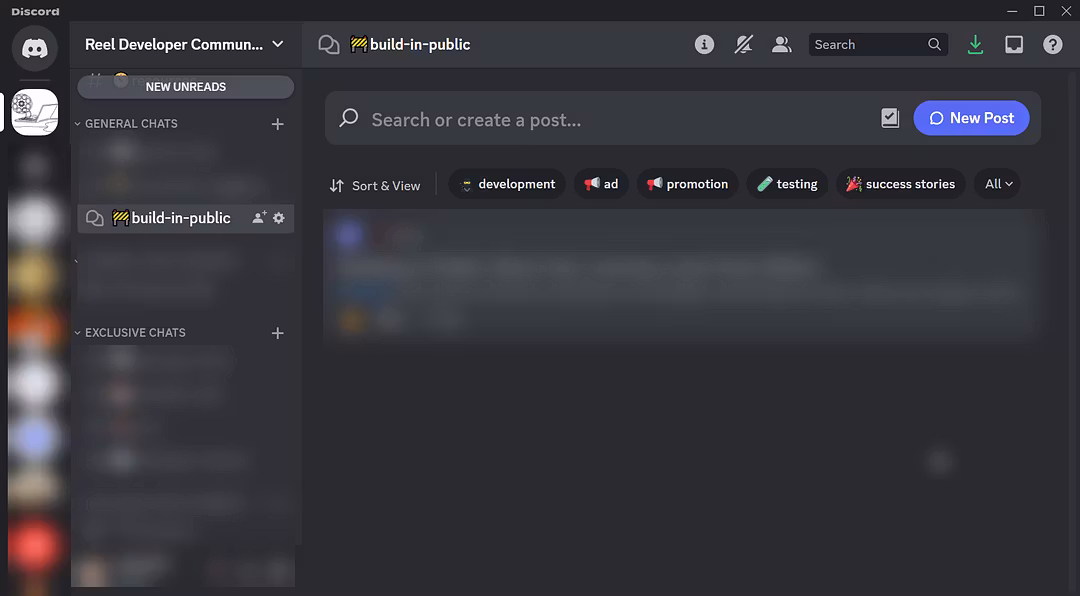
Task: Select the Reel Developer Community server icon
Action: coord(35,112)
